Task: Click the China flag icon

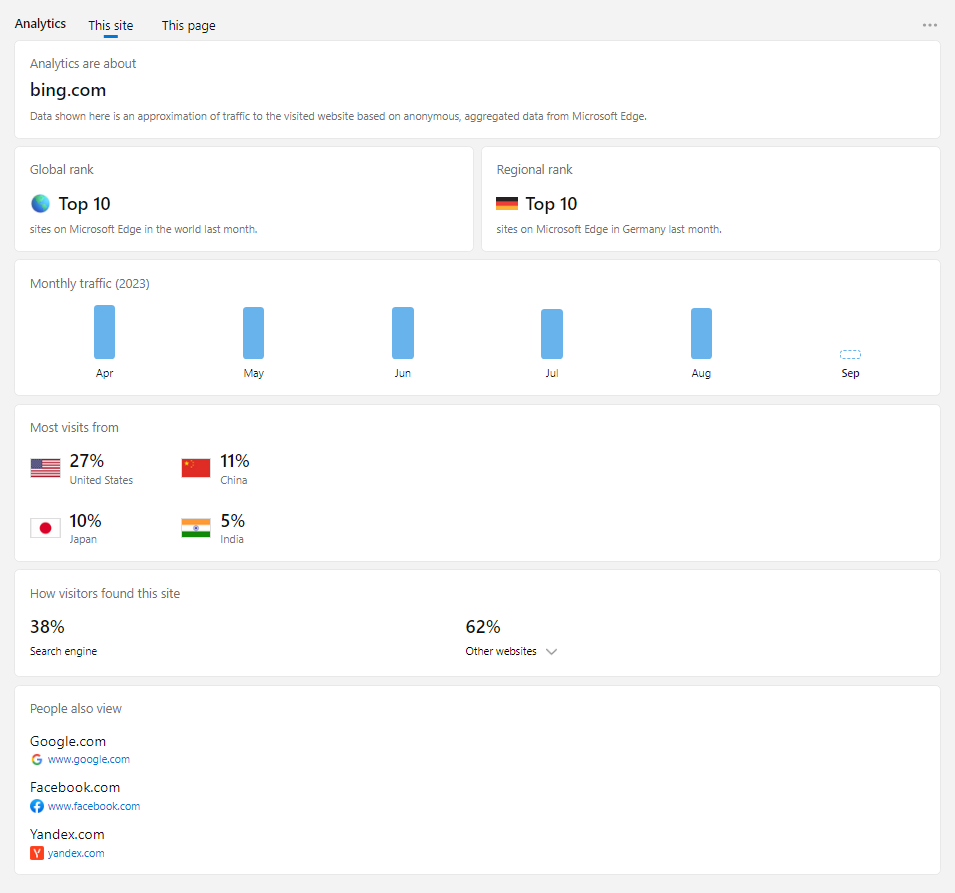Action: click(196, 468)
